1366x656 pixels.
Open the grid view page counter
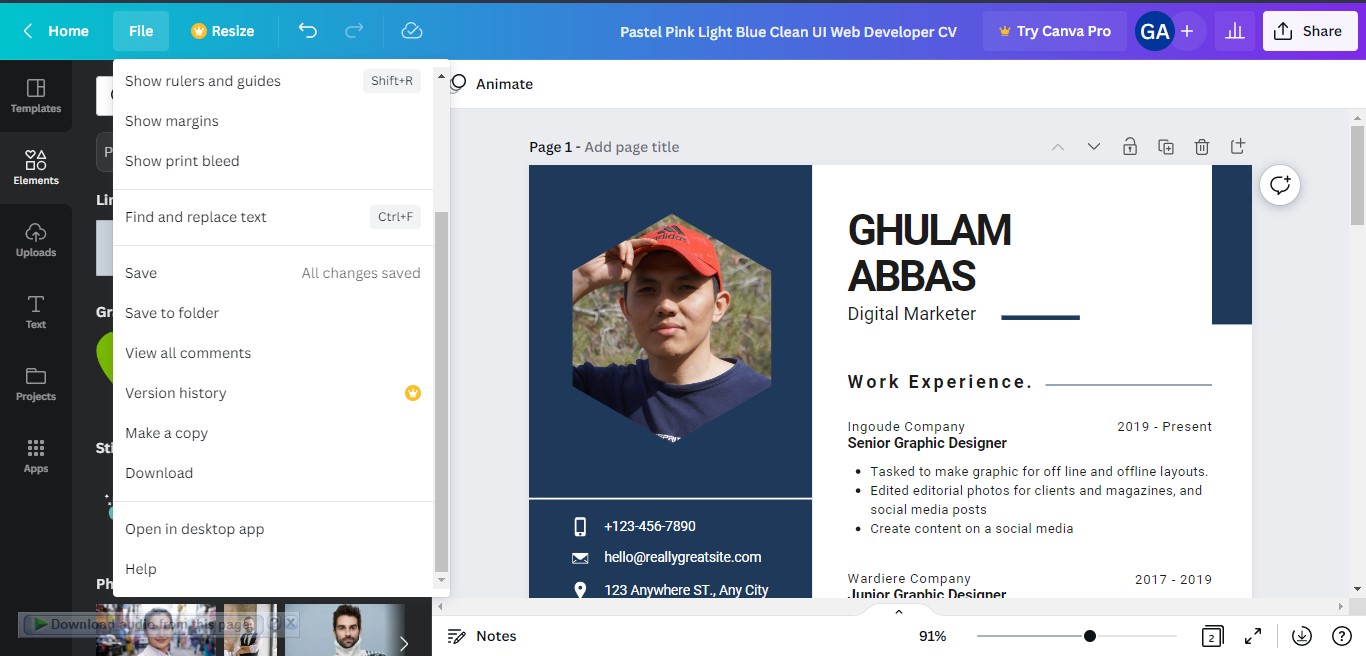pos(1211,636)
